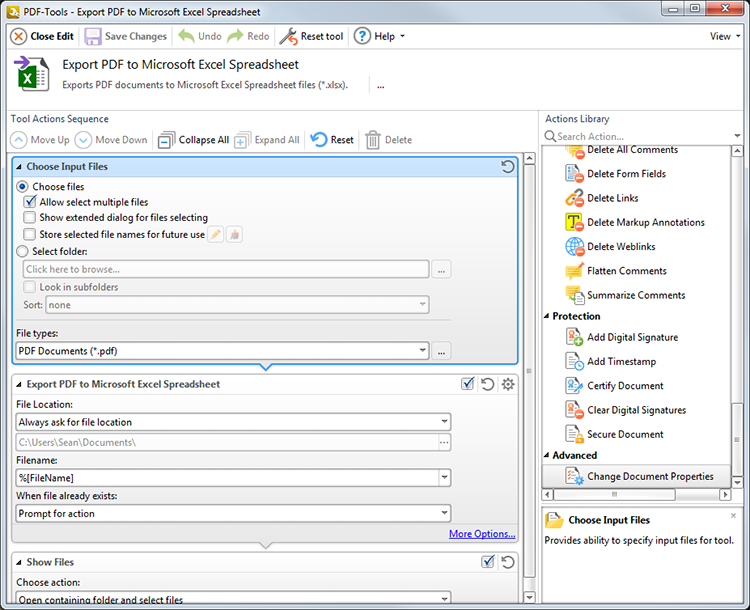Collapse Export PDF to Excel section

(x=19, y=385)
